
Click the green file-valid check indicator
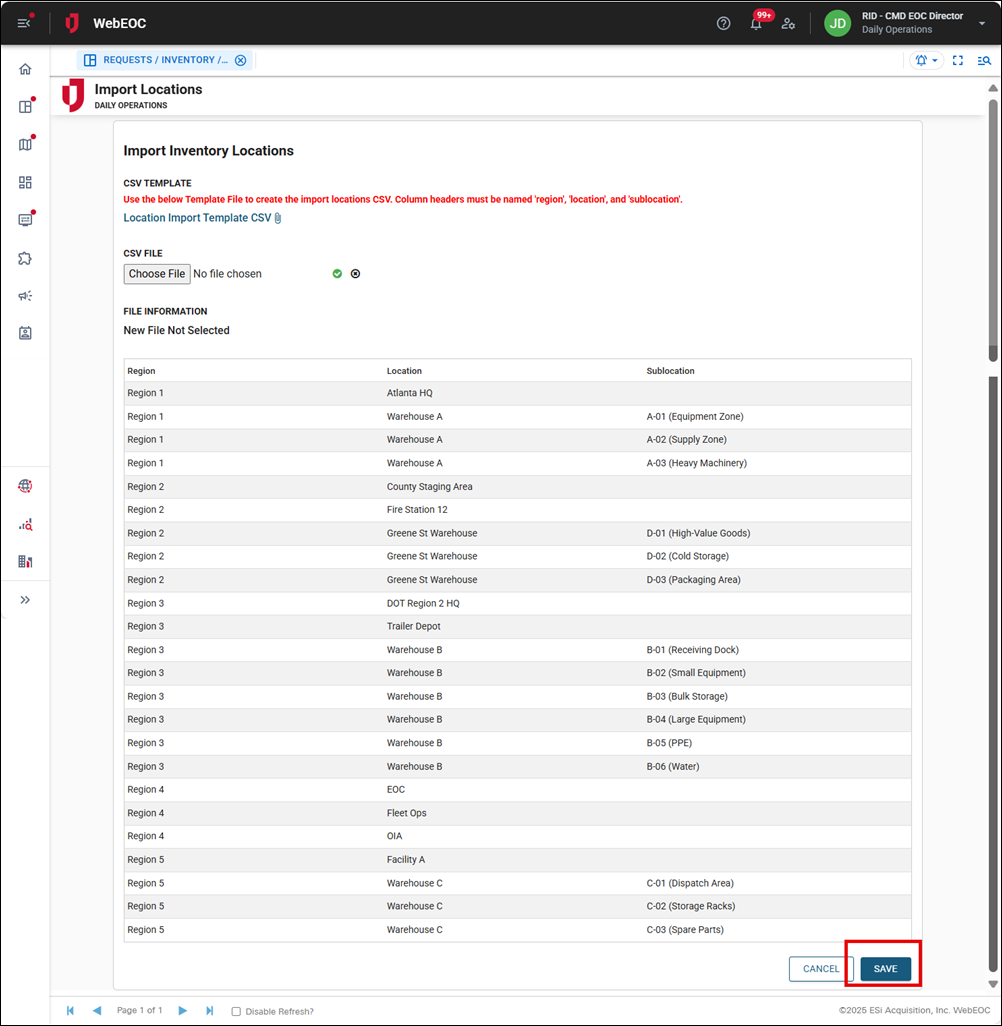pos(337,273)
